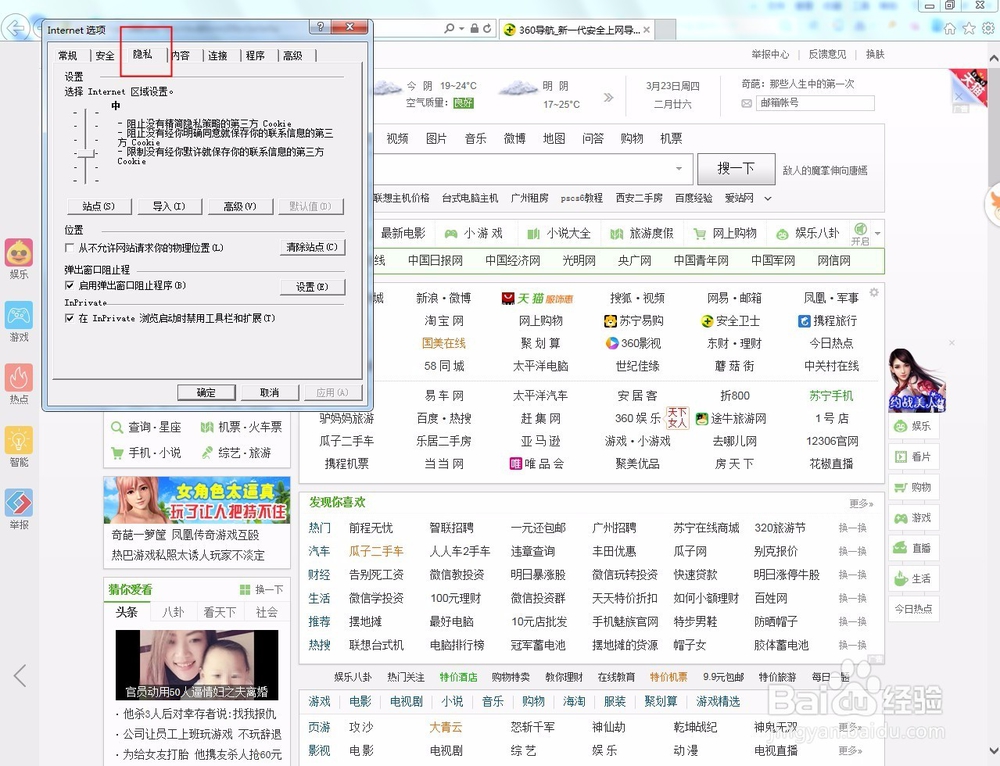
Task: Open the browser home icon
Action: point(950,29)
